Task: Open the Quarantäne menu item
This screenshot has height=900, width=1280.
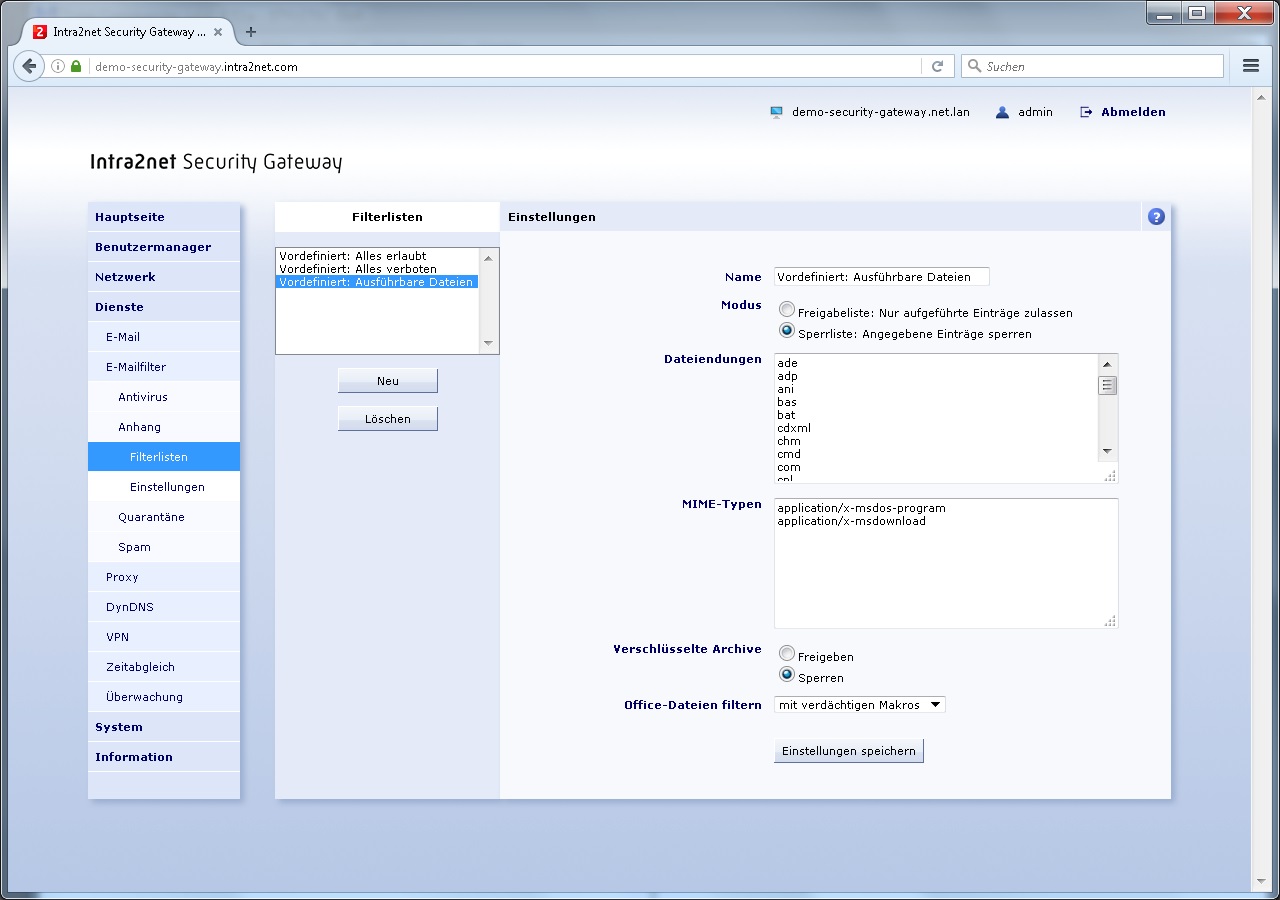Action: pos(151,517)
